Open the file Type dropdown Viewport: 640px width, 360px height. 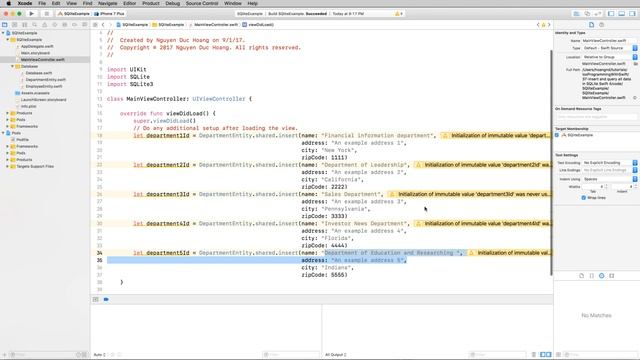(x=610, y=48)
